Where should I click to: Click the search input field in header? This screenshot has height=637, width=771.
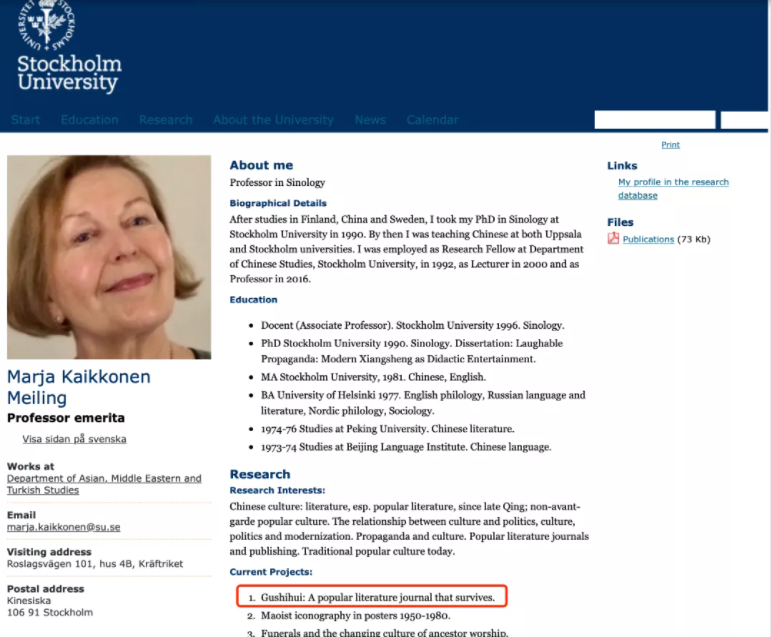pos(654,120)
